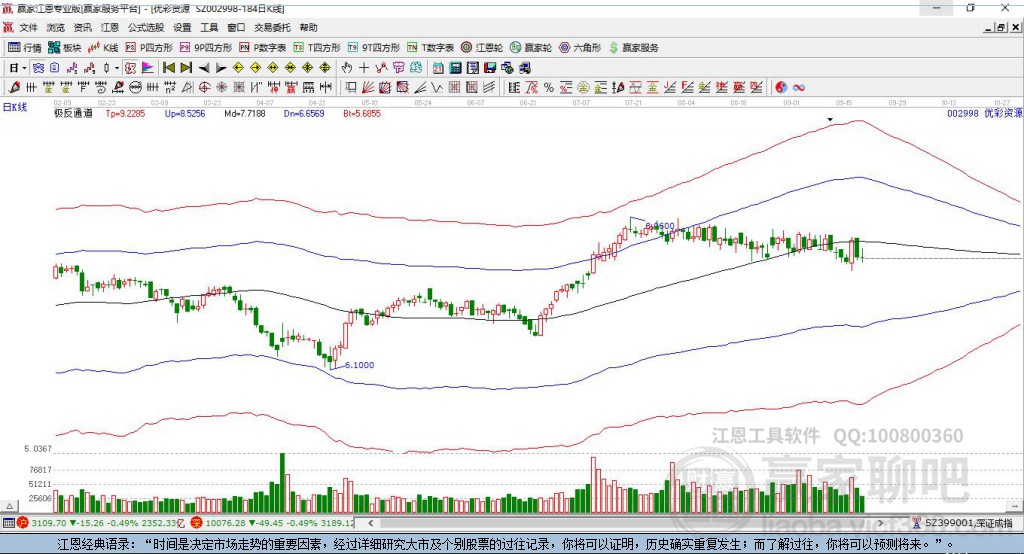Step chart right with black right arrow
The height and width of the screenshot is (554, 1024).
(221, 67)
